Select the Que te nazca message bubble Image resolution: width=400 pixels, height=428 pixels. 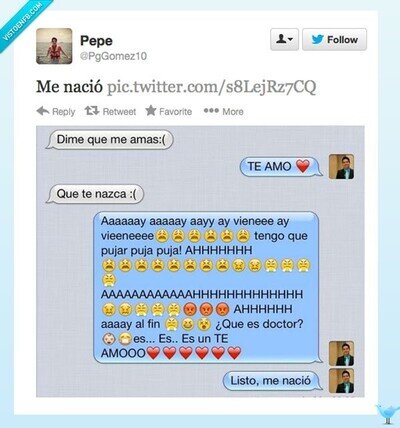(x=96, y=194)
